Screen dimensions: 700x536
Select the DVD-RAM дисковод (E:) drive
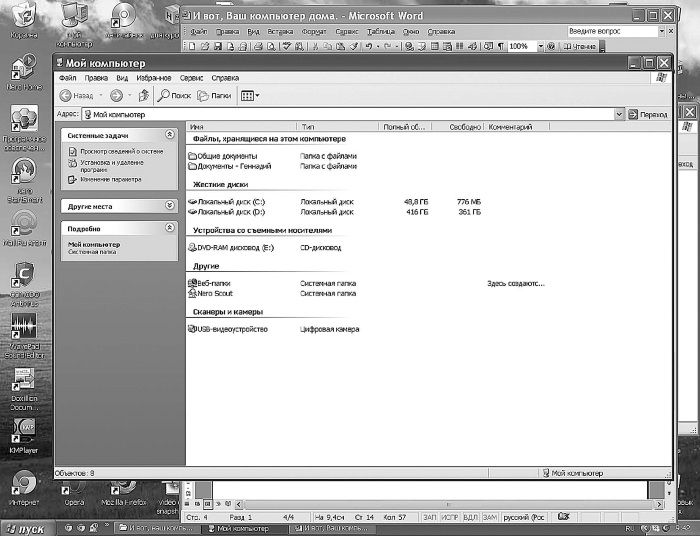point(193,247)
